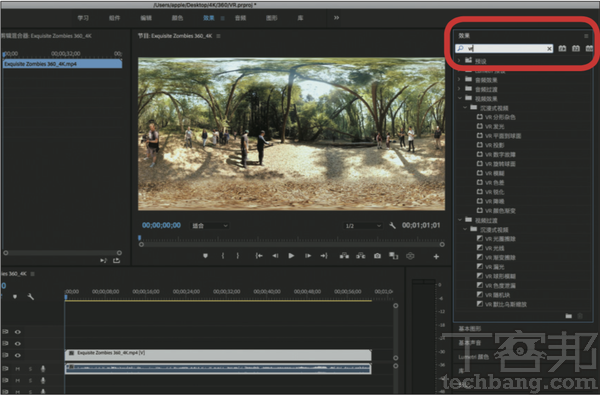Step back one frame

pos(275,256)
